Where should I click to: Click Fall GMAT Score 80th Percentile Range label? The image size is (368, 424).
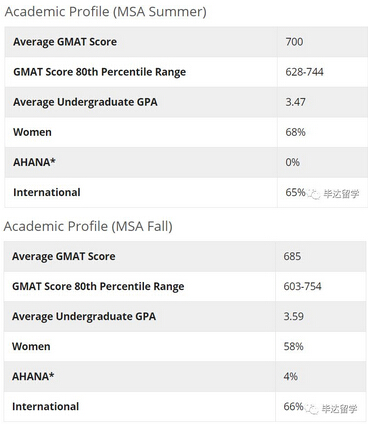(x=98, y=287)
